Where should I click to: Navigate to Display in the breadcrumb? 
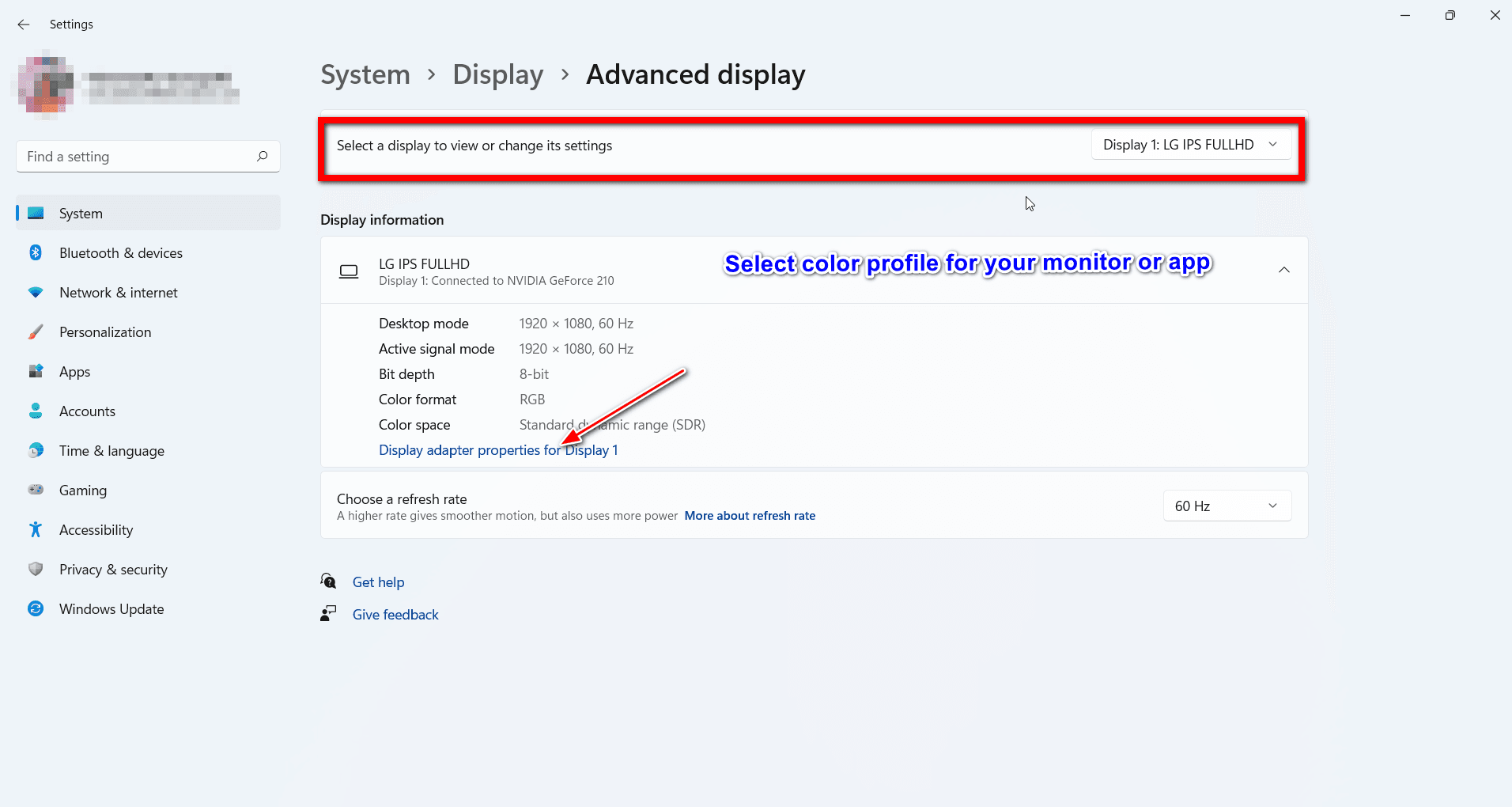point(497,74)
